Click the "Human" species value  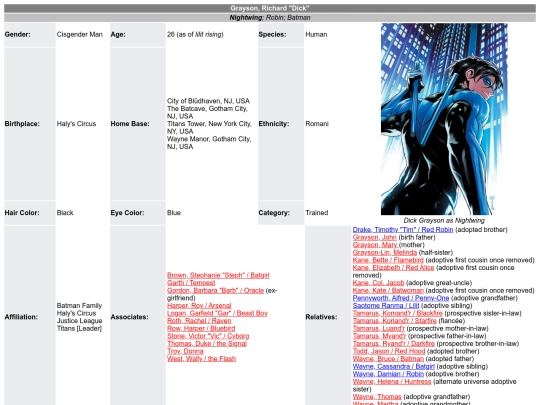pos(316,34)
